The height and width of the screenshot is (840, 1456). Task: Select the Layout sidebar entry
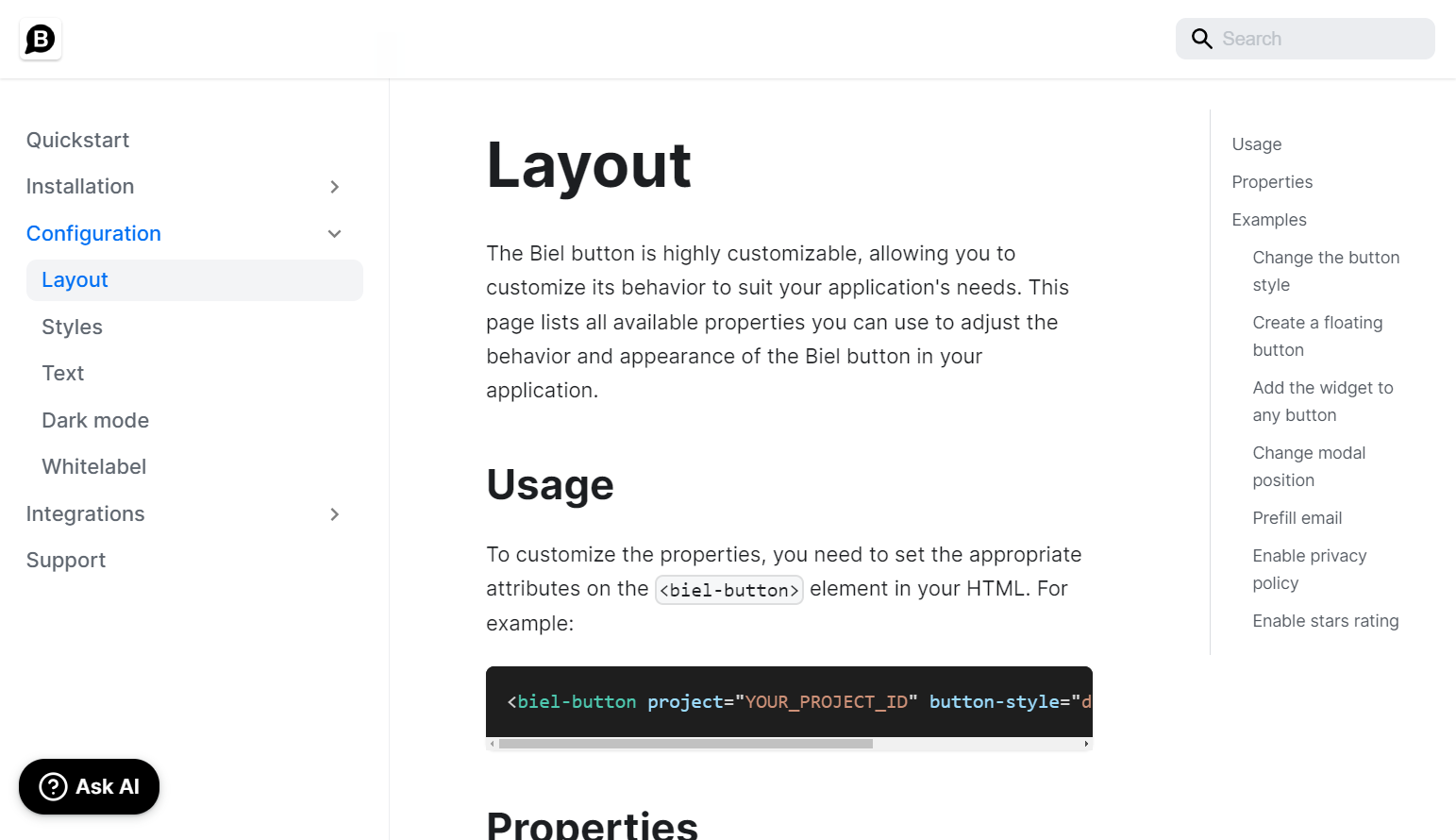(194, 280)
